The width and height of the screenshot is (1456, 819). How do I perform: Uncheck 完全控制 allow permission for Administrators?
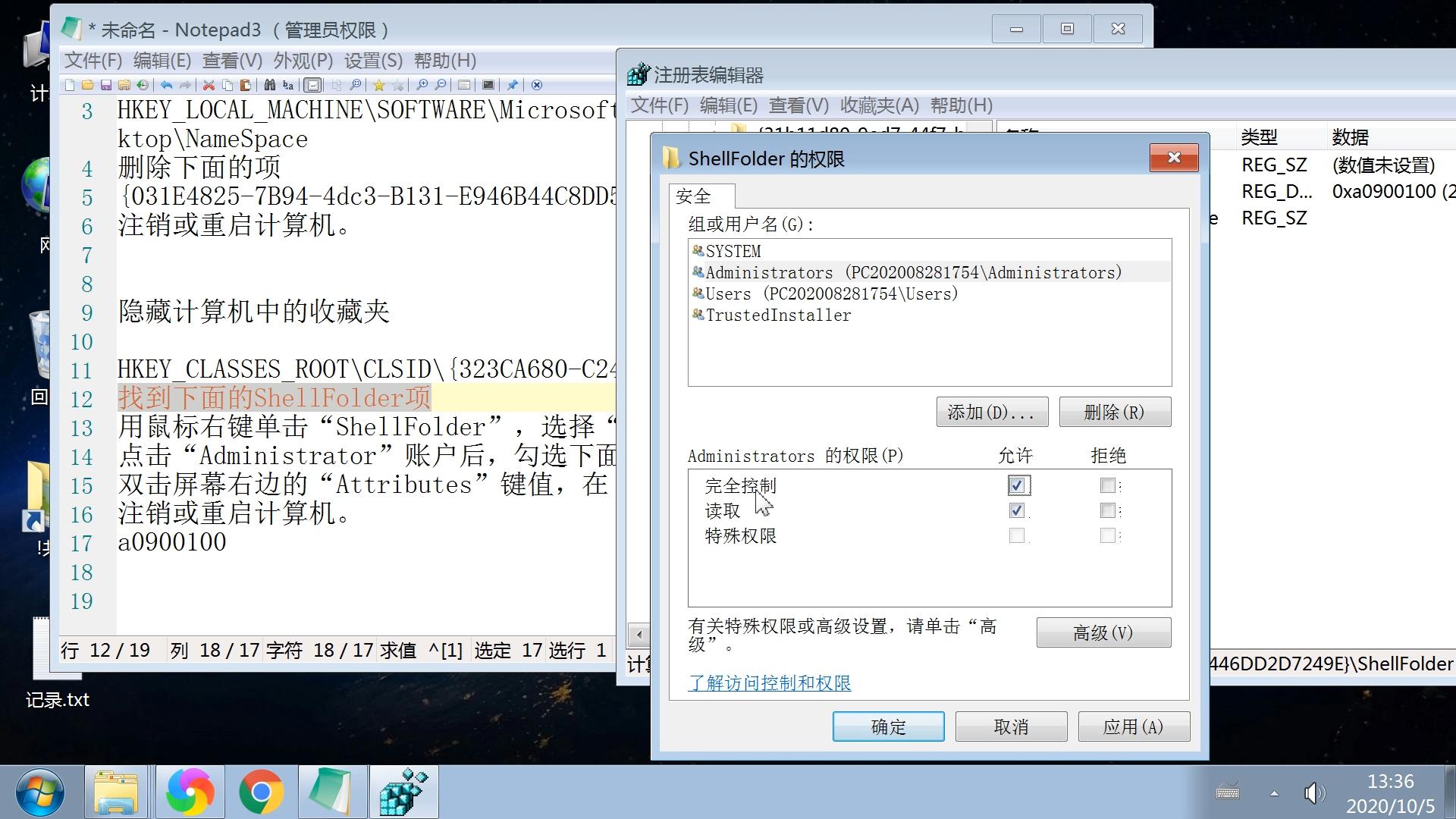pos(1018,485)
